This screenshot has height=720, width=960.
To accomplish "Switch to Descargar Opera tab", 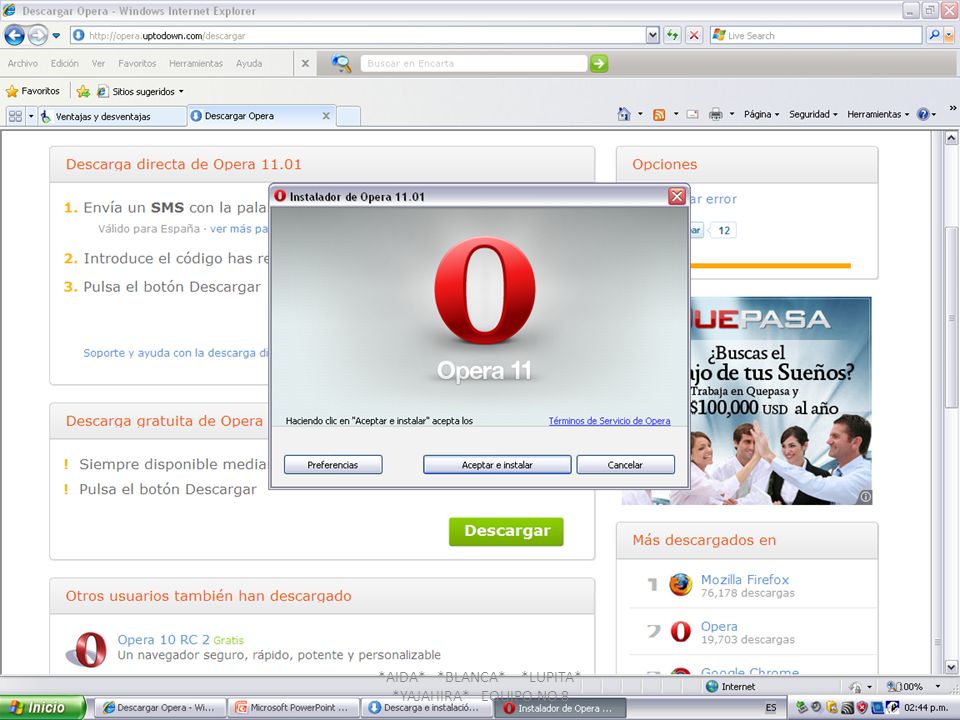I will coord(261,116).
